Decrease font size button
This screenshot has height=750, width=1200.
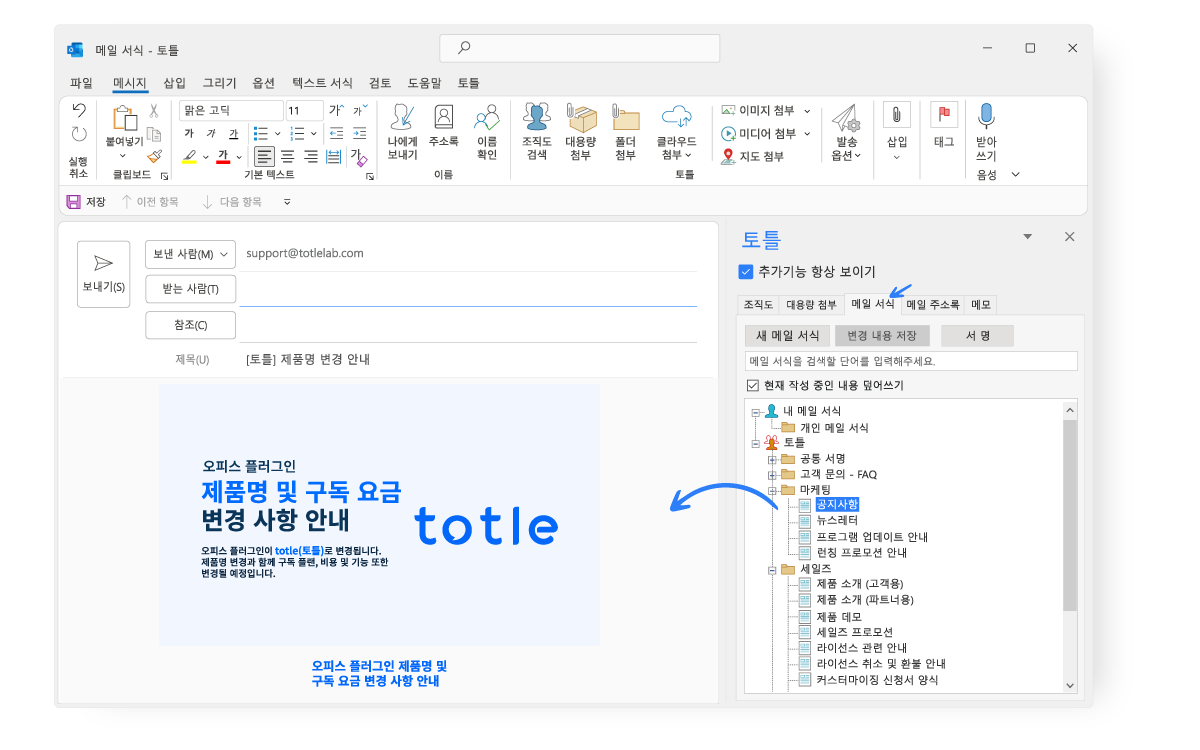(360, 110)
